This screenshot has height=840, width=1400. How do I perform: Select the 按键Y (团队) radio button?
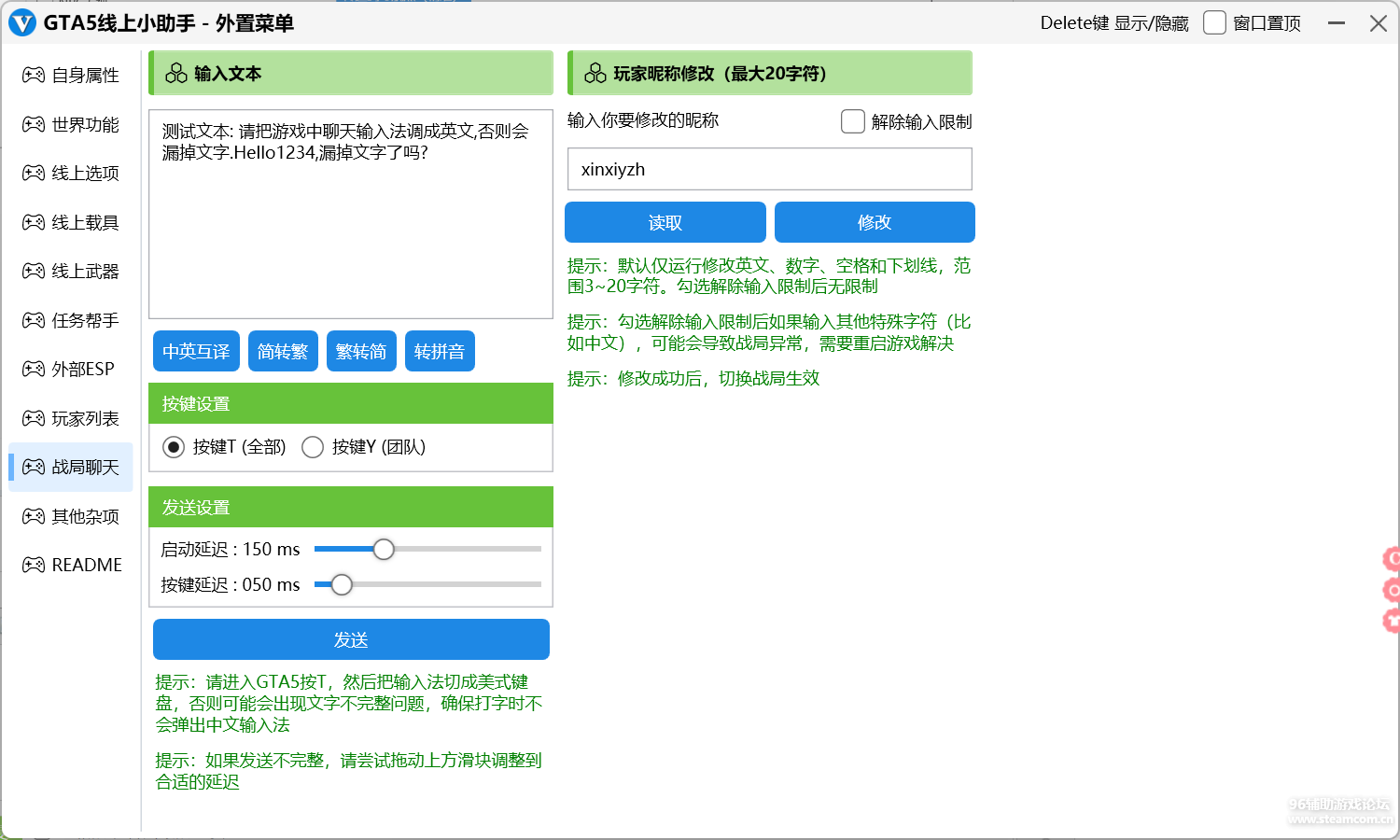[x=313, y=447]
